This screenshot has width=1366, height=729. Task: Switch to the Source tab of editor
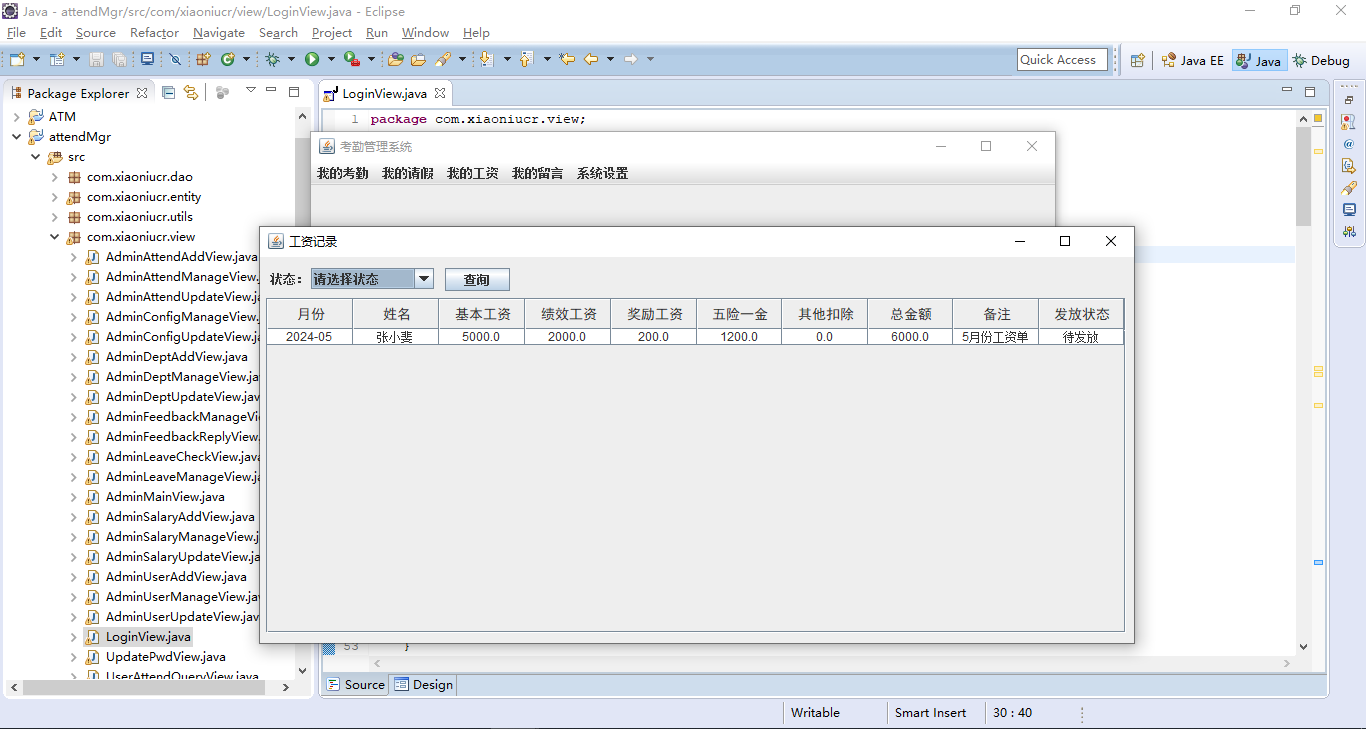(355, 685)
